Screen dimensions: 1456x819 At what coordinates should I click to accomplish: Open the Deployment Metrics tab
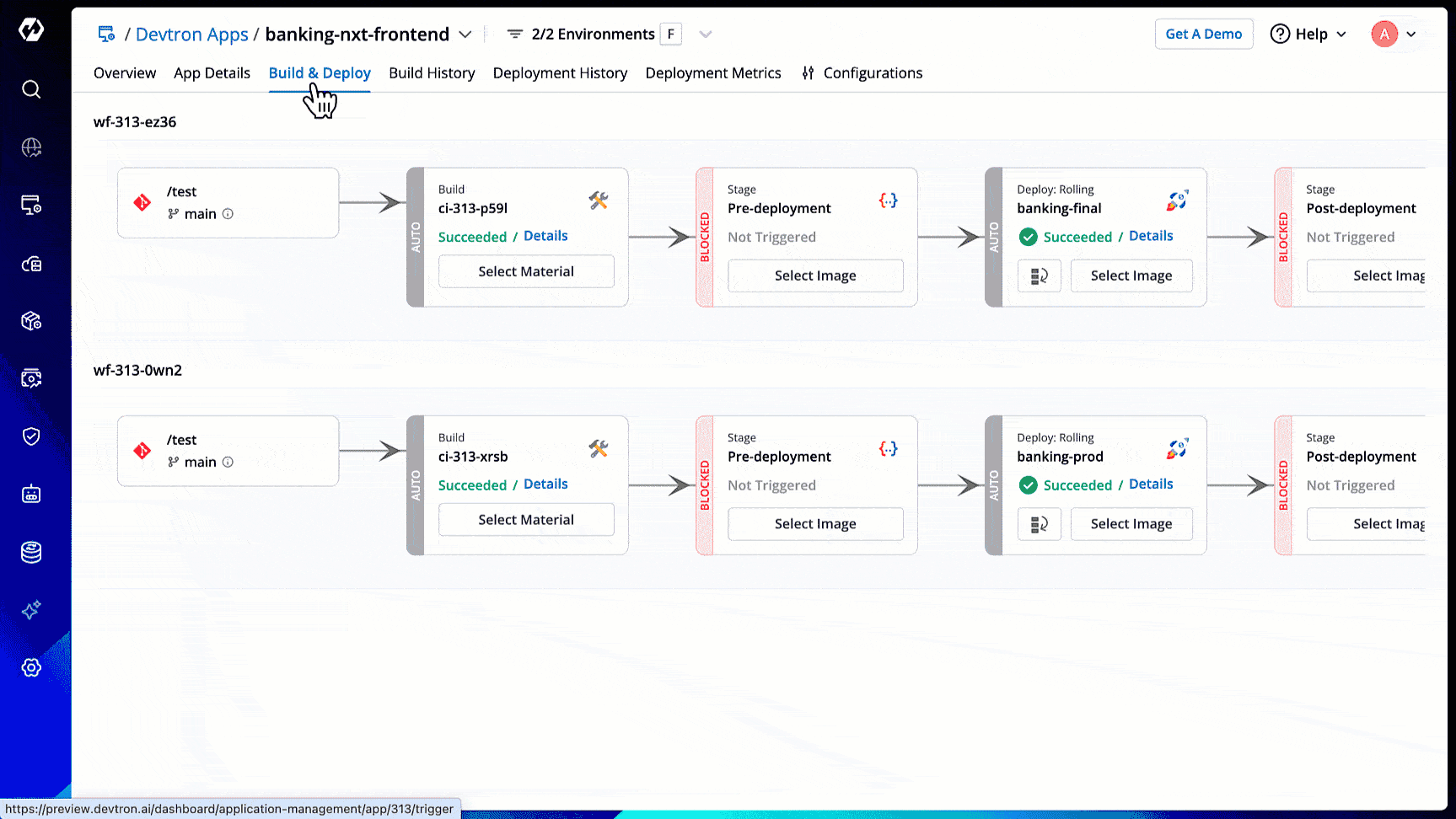(x=712, y=73)
